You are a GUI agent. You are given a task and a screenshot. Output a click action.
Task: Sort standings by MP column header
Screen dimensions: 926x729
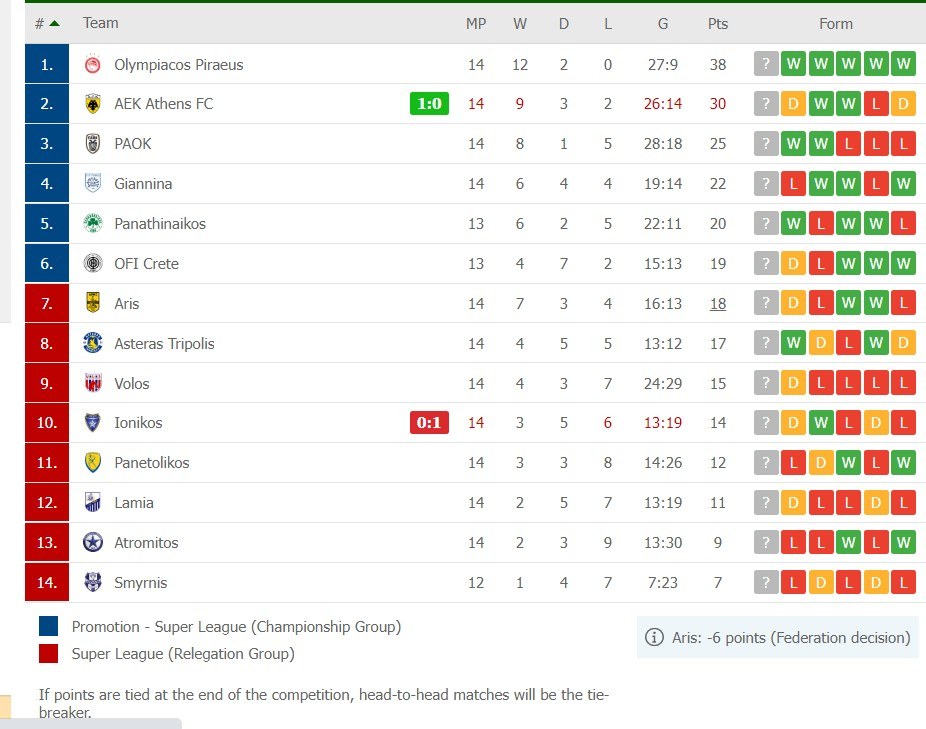tap(476, 23)
